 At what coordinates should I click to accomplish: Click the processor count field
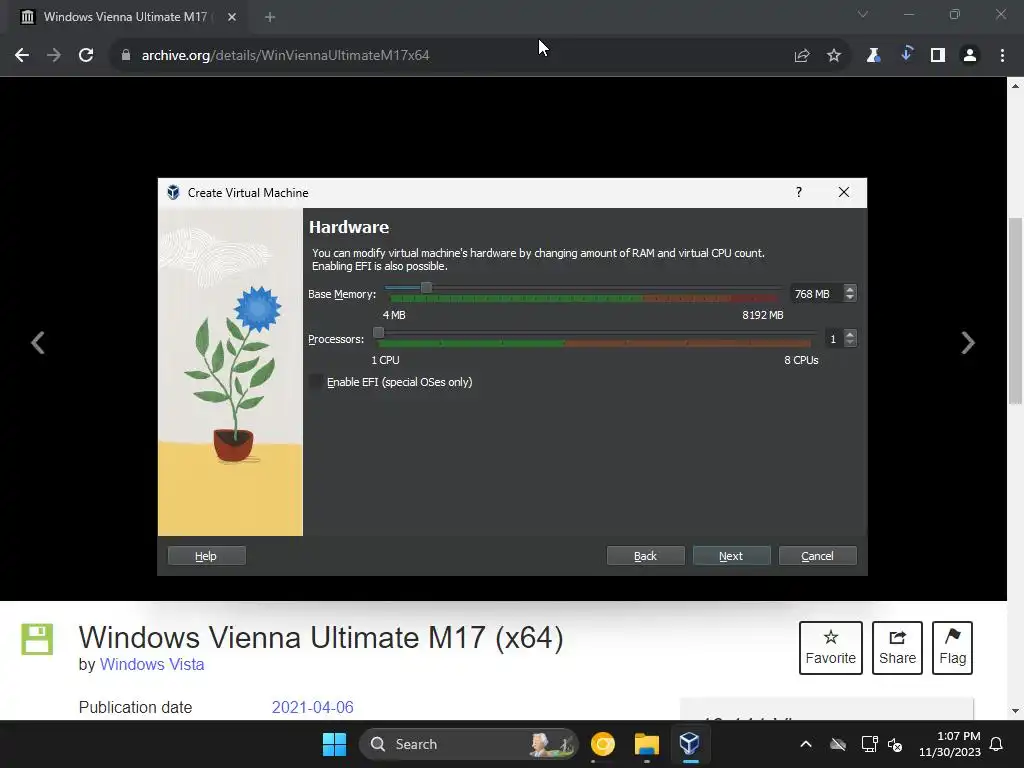[x=833, y=339]
